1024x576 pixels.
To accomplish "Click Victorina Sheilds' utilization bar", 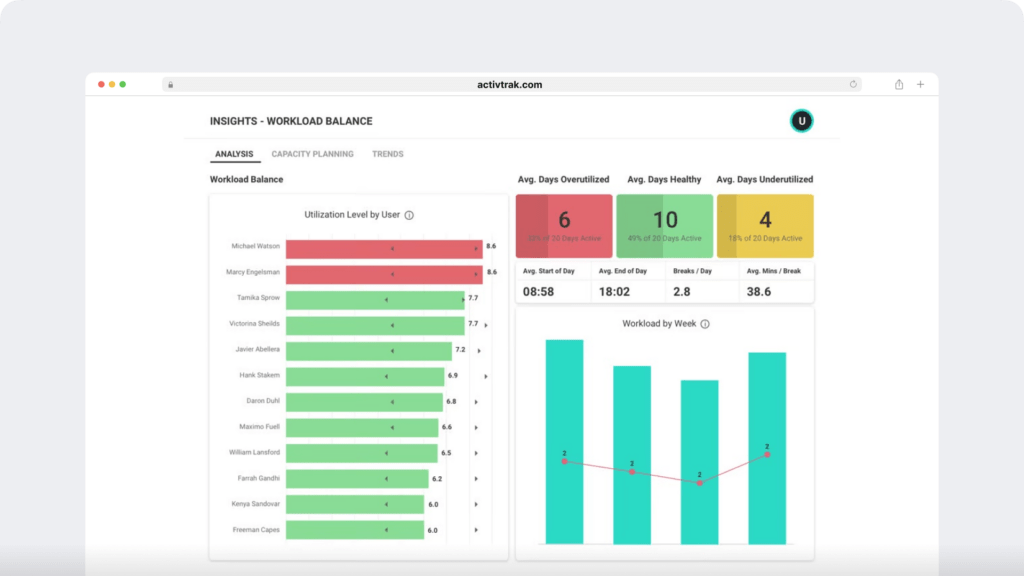I will click(x=375, y=325).
